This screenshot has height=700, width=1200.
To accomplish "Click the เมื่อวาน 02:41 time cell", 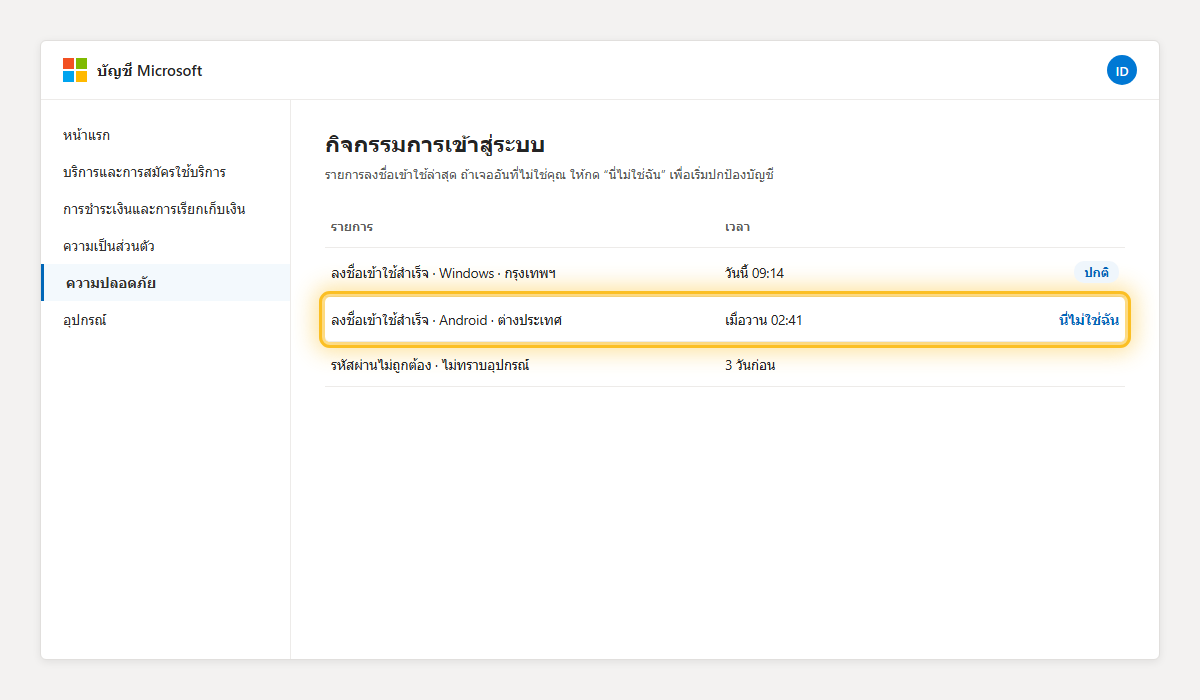I will click(764, 320).
